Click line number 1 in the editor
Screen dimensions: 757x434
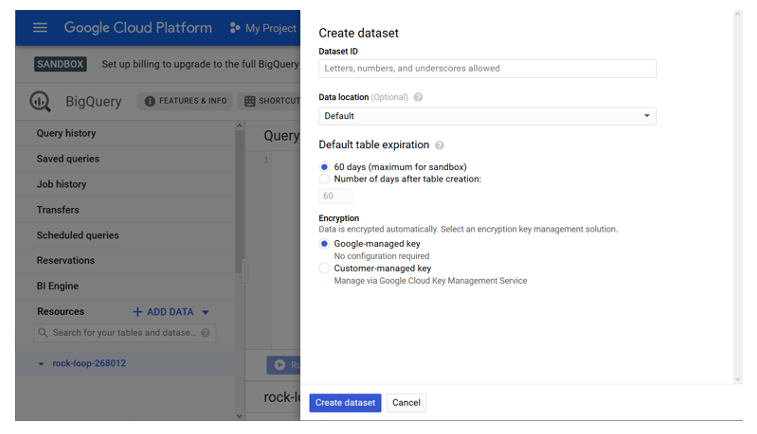[266, 160]
